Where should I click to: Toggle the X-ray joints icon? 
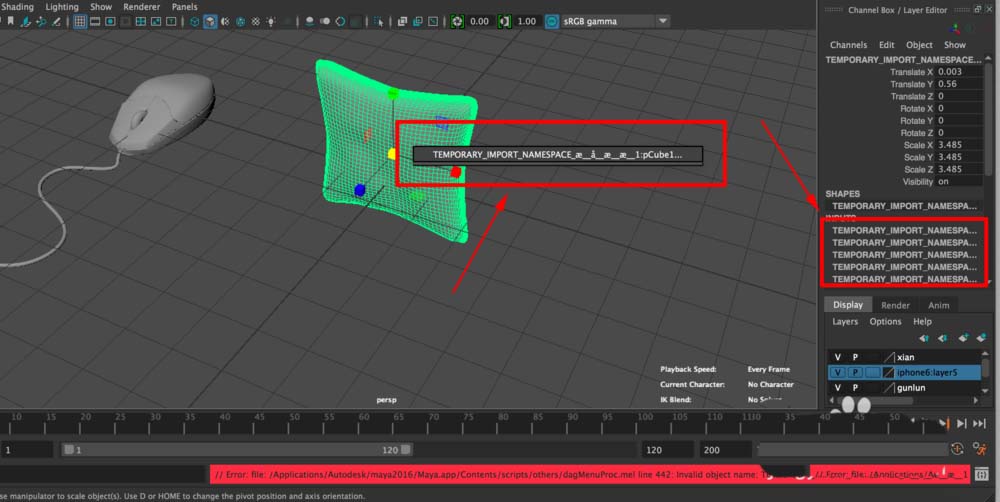pyautogui.click(x=432, y=21)
